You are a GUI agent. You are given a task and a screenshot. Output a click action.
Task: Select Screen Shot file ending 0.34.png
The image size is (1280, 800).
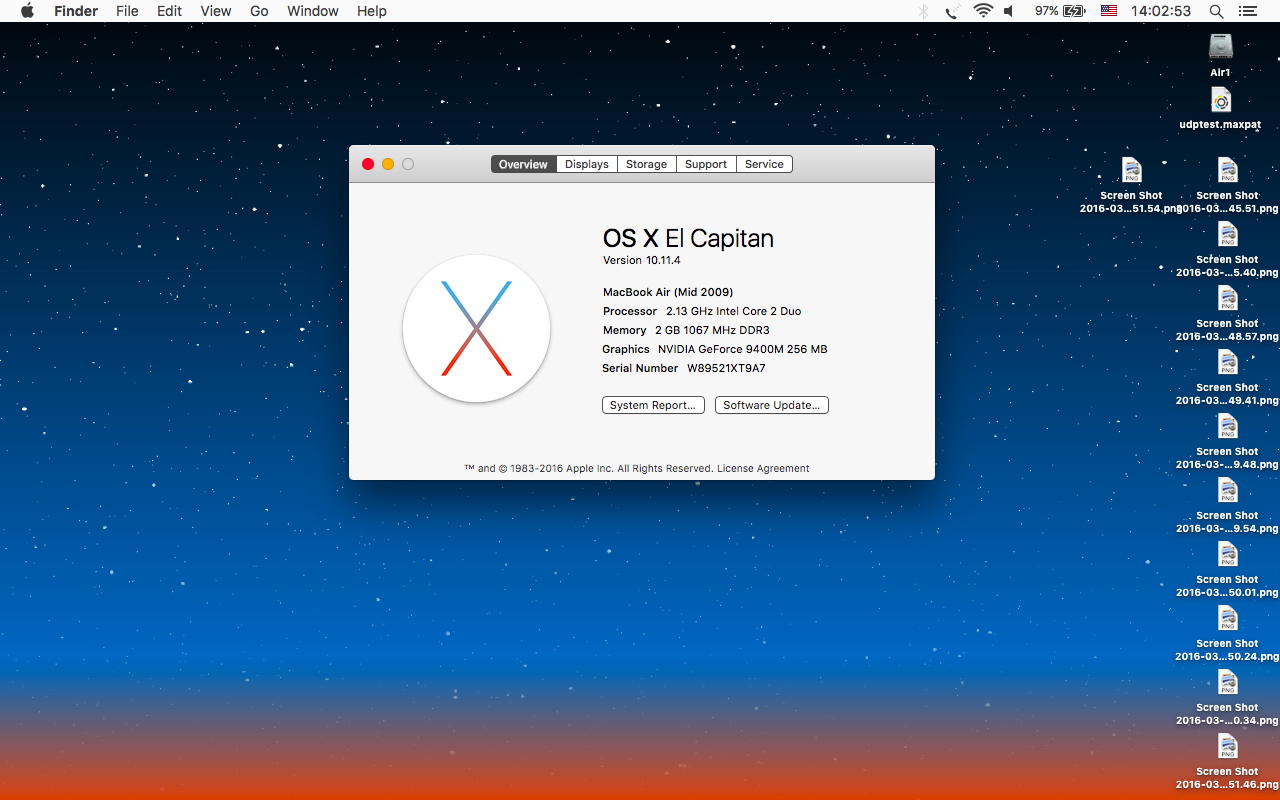pos(1227,683)
